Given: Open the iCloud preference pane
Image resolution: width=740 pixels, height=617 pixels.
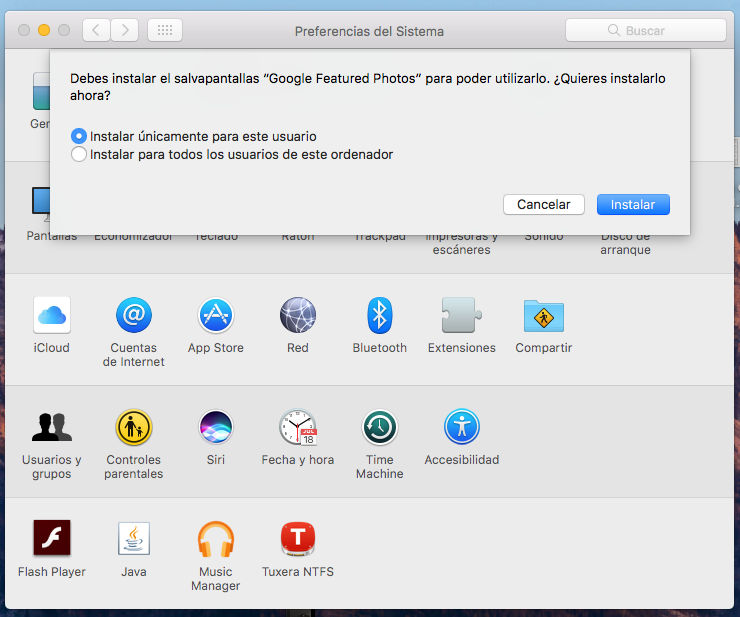Looking at the screenshot, I should (x=51, y=315).
